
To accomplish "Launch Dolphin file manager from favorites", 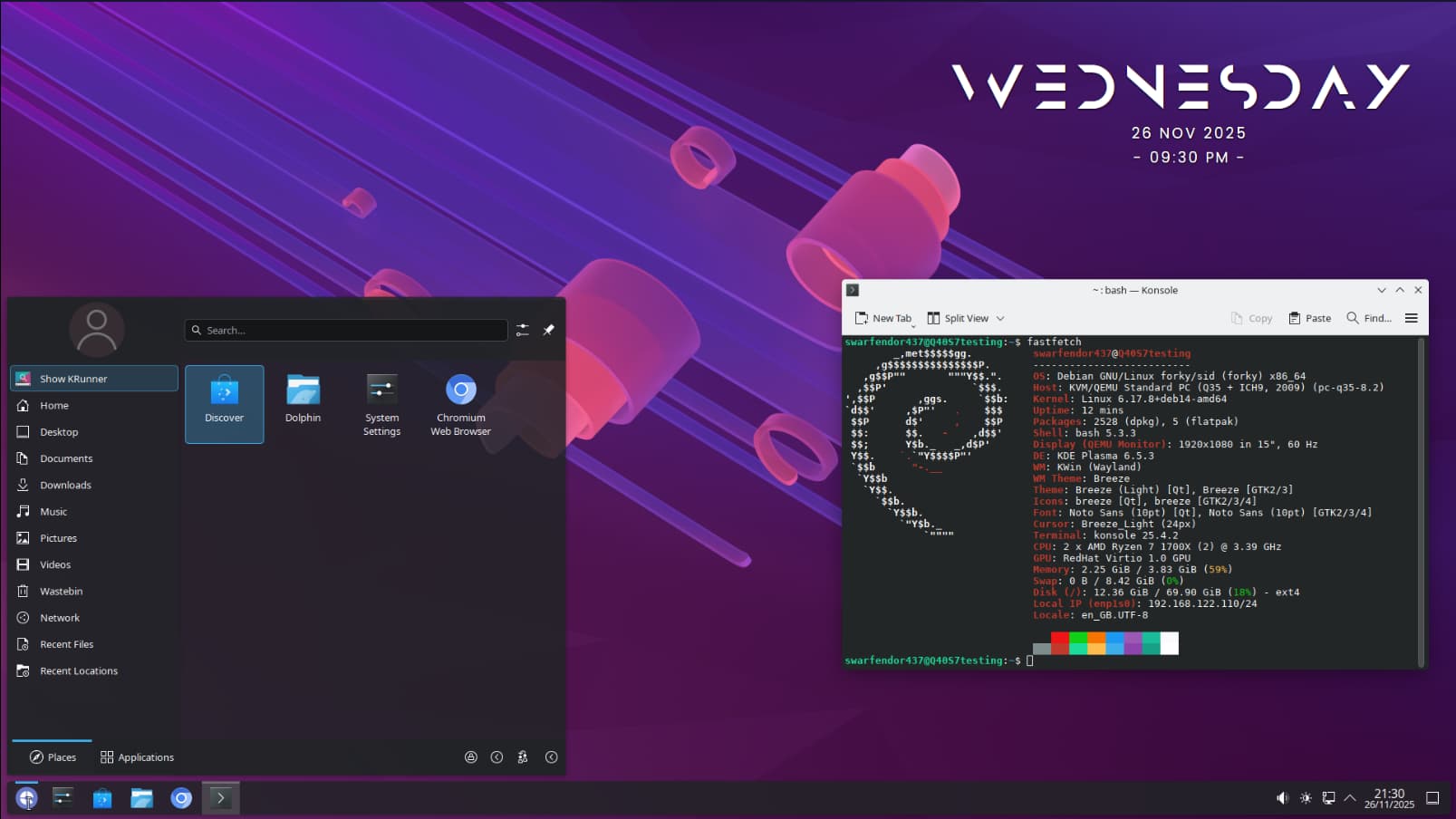I will [x=303, y=403].
